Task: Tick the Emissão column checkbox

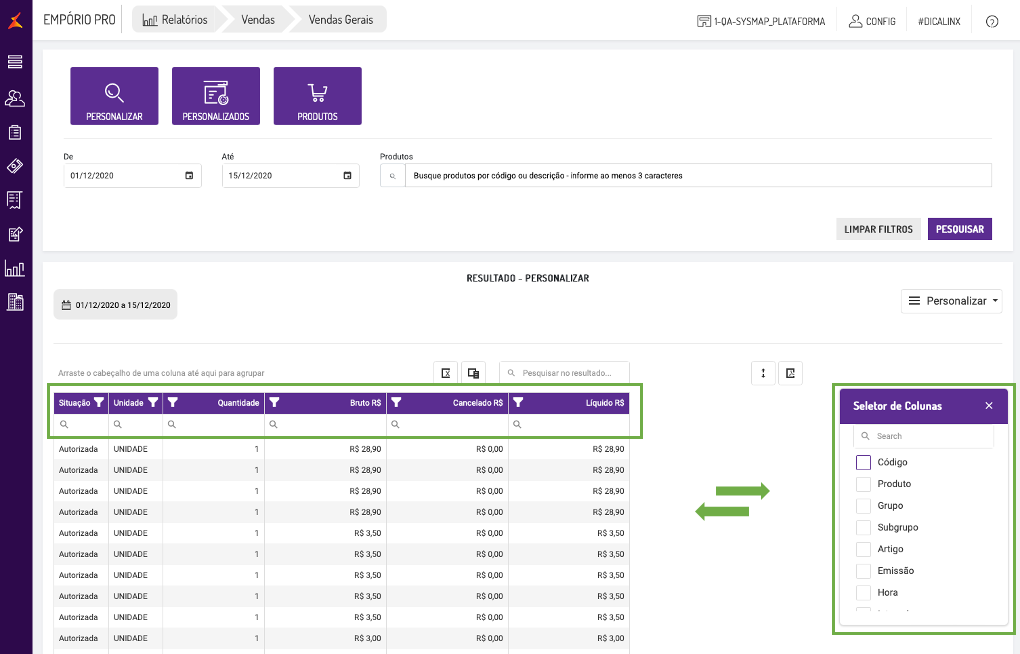Action: 863,571
